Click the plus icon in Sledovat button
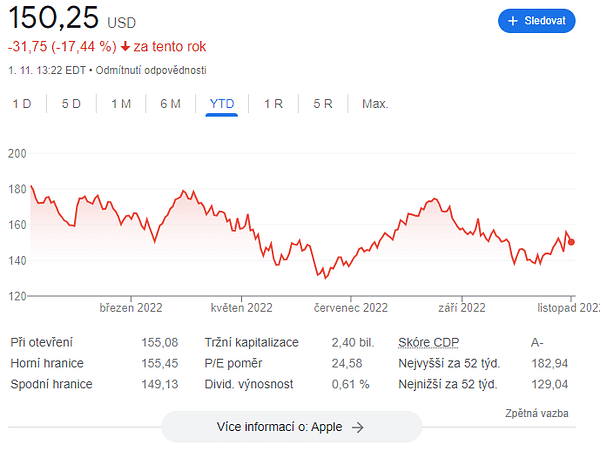Viewport: 600px width, 451px height. point(513,21)
